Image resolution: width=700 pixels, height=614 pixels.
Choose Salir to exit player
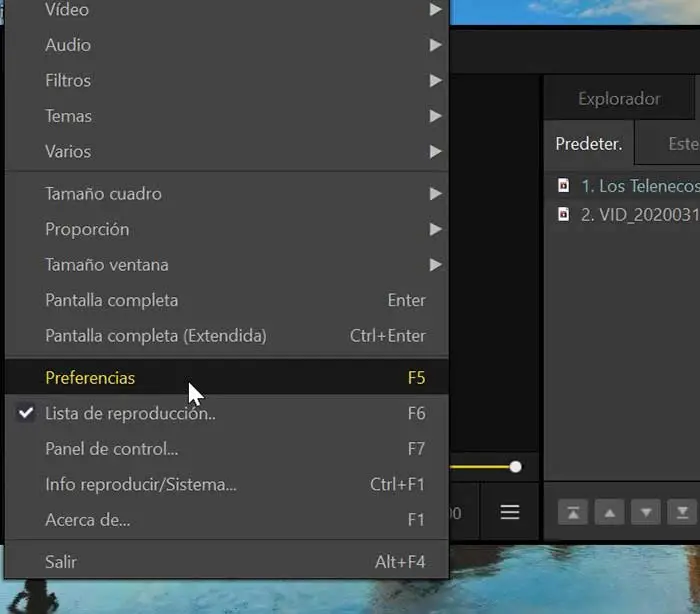click(226, 562)
